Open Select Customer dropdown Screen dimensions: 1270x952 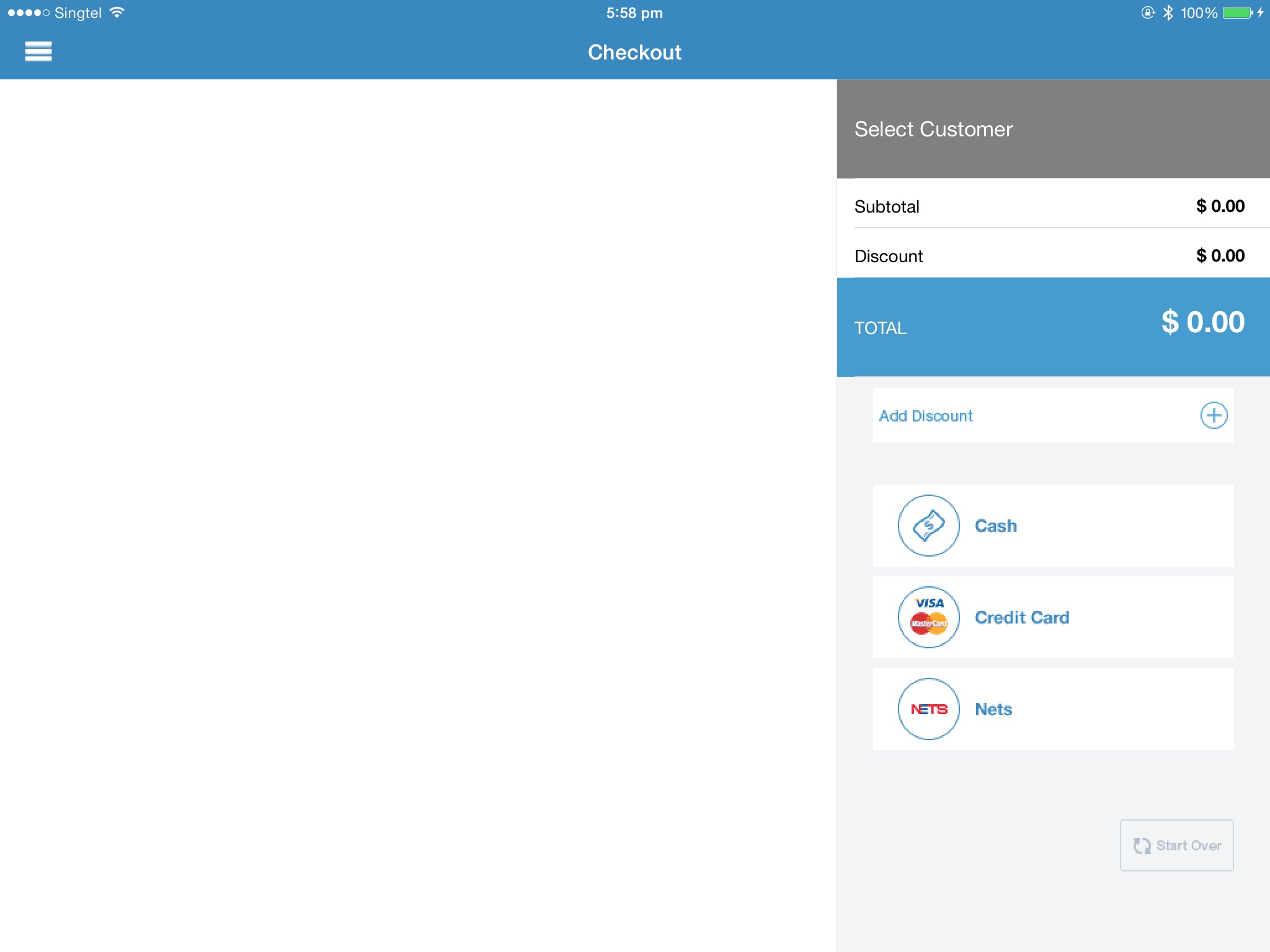(1053, 128)
